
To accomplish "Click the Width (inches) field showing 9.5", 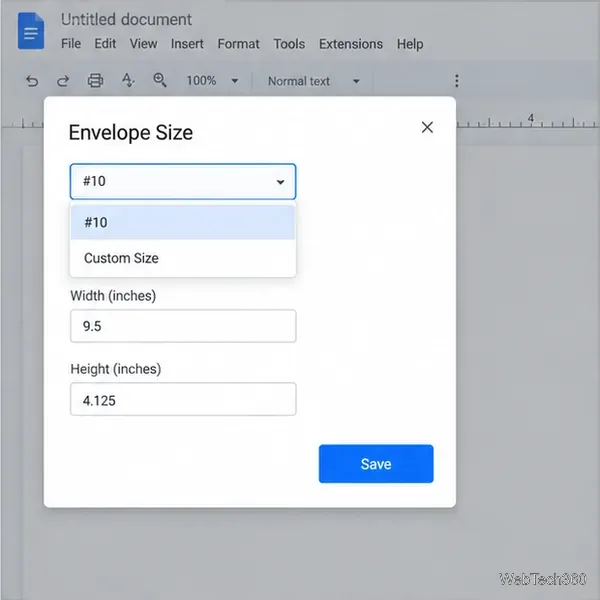I will (x=183, y=326).
